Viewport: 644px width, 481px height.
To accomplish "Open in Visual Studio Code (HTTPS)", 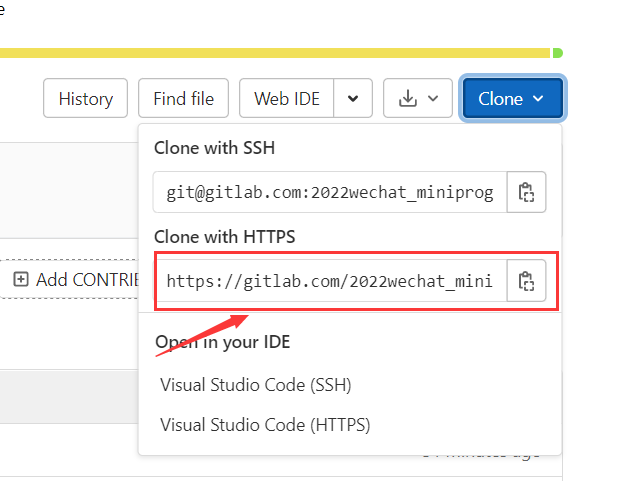I will [x=265, y=425].
